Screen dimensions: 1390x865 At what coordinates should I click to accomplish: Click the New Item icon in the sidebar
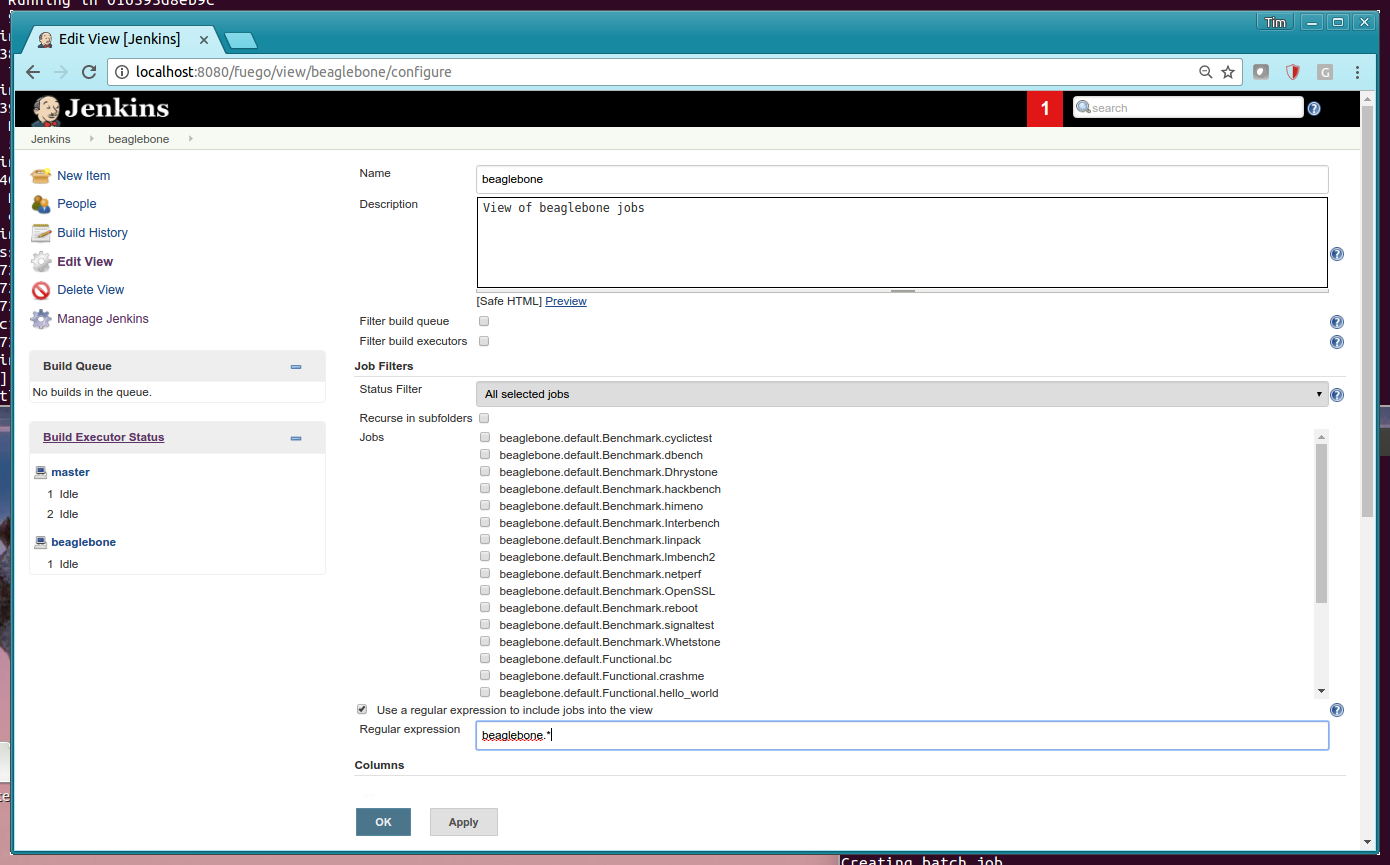tap(40, 176)
